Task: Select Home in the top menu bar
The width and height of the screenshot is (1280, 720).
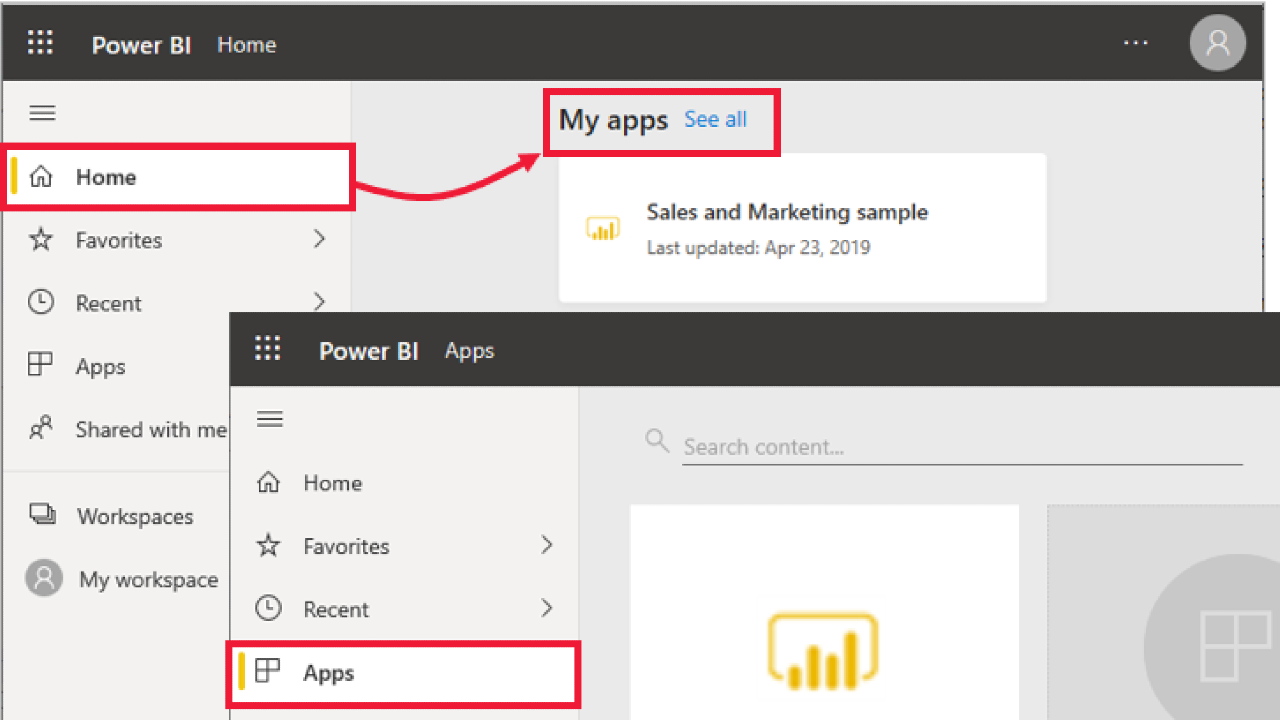Action: [246, 44]
